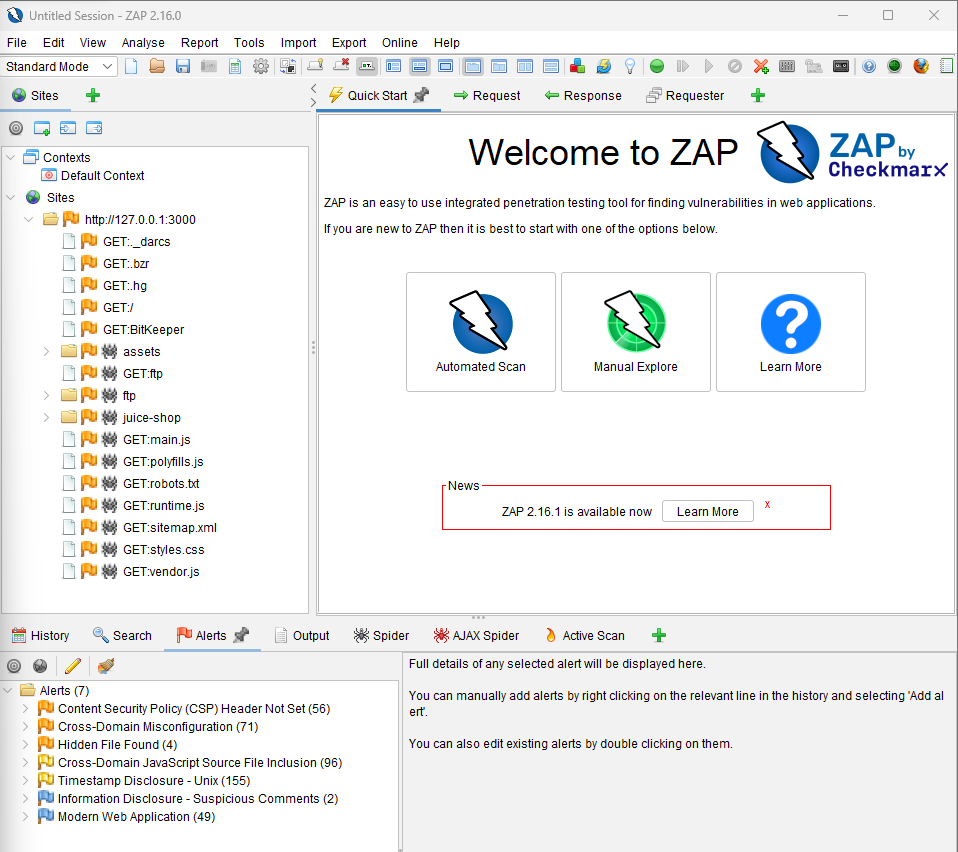Image resolution: width=958 pixels, height=852 pixels.
Task: Expand the Cross-Domain Misconfiguration (71) alert
Action: tap(25, 726)
